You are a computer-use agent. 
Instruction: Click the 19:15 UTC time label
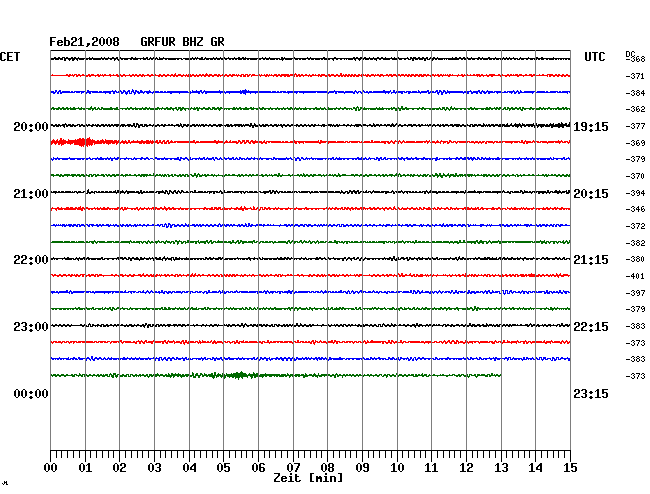click(x=591, y=126)
